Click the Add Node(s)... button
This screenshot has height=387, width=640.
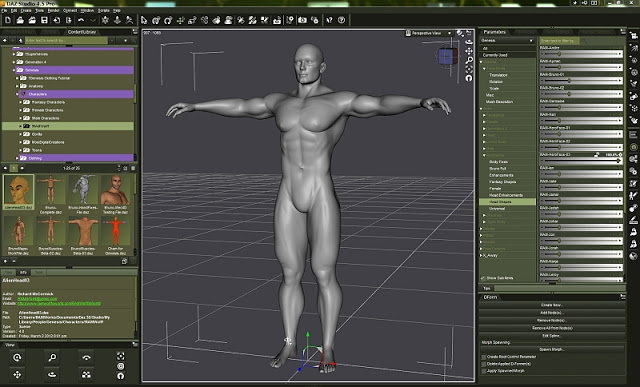[x=552, y=313]
